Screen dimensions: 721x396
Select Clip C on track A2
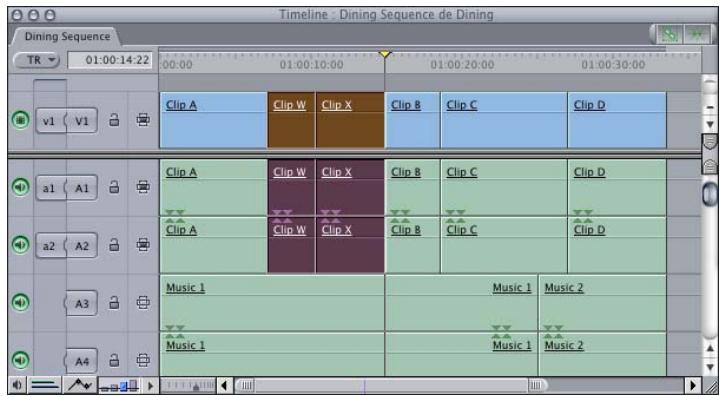coord(504,245)
